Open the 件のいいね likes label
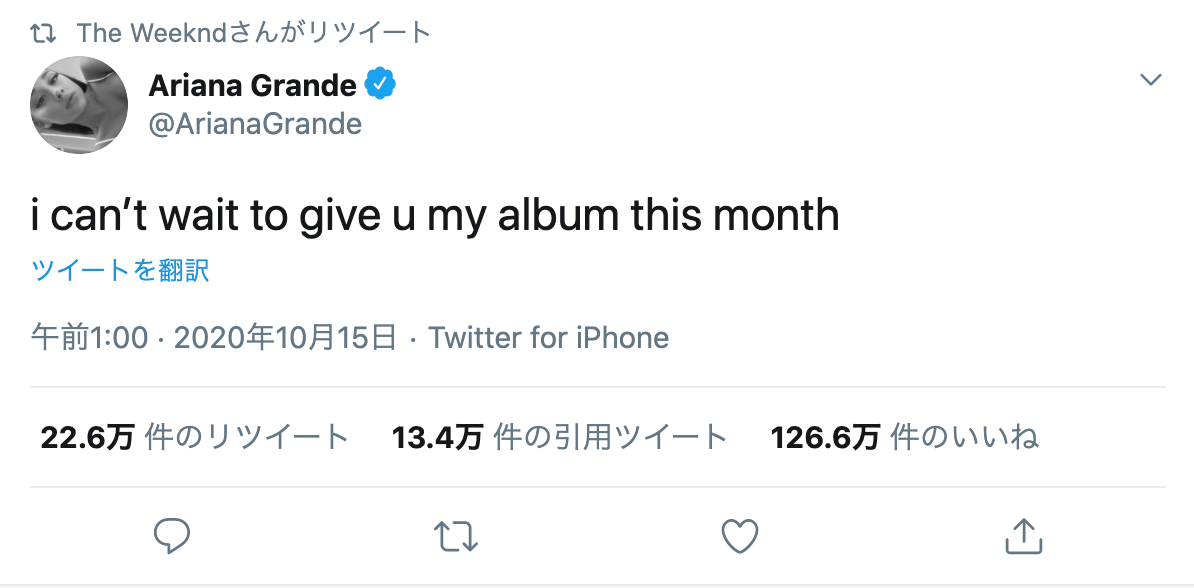The width and height of the screenshot is (1194, 588). click(964, 437)
